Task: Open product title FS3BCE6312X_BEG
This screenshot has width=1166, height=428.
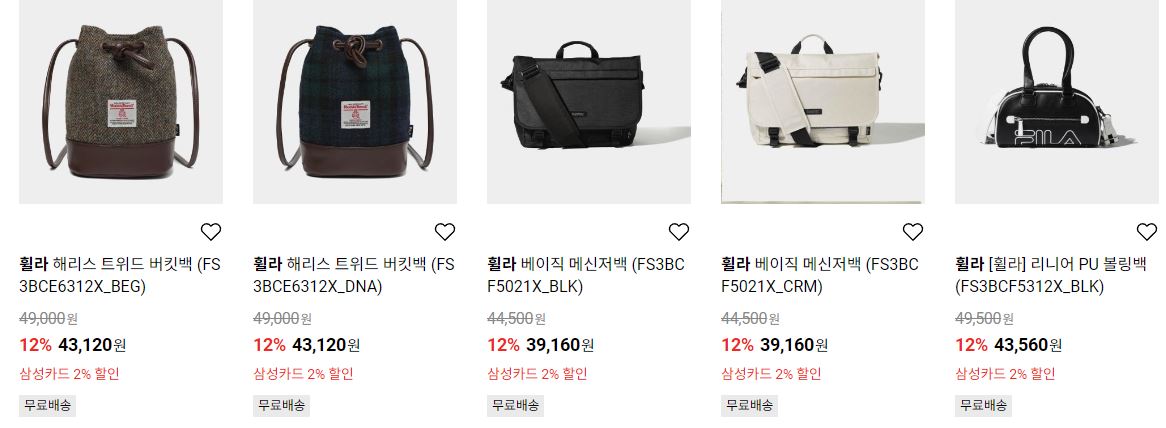Action: click(x=120, y=275)
